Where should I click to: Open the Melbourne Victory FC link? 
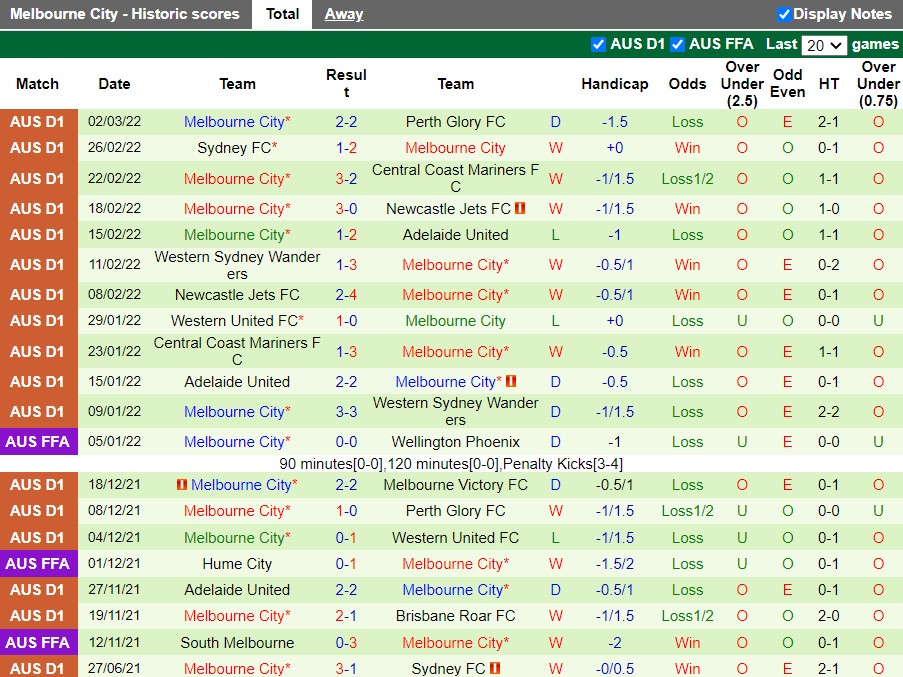[456, 485]
